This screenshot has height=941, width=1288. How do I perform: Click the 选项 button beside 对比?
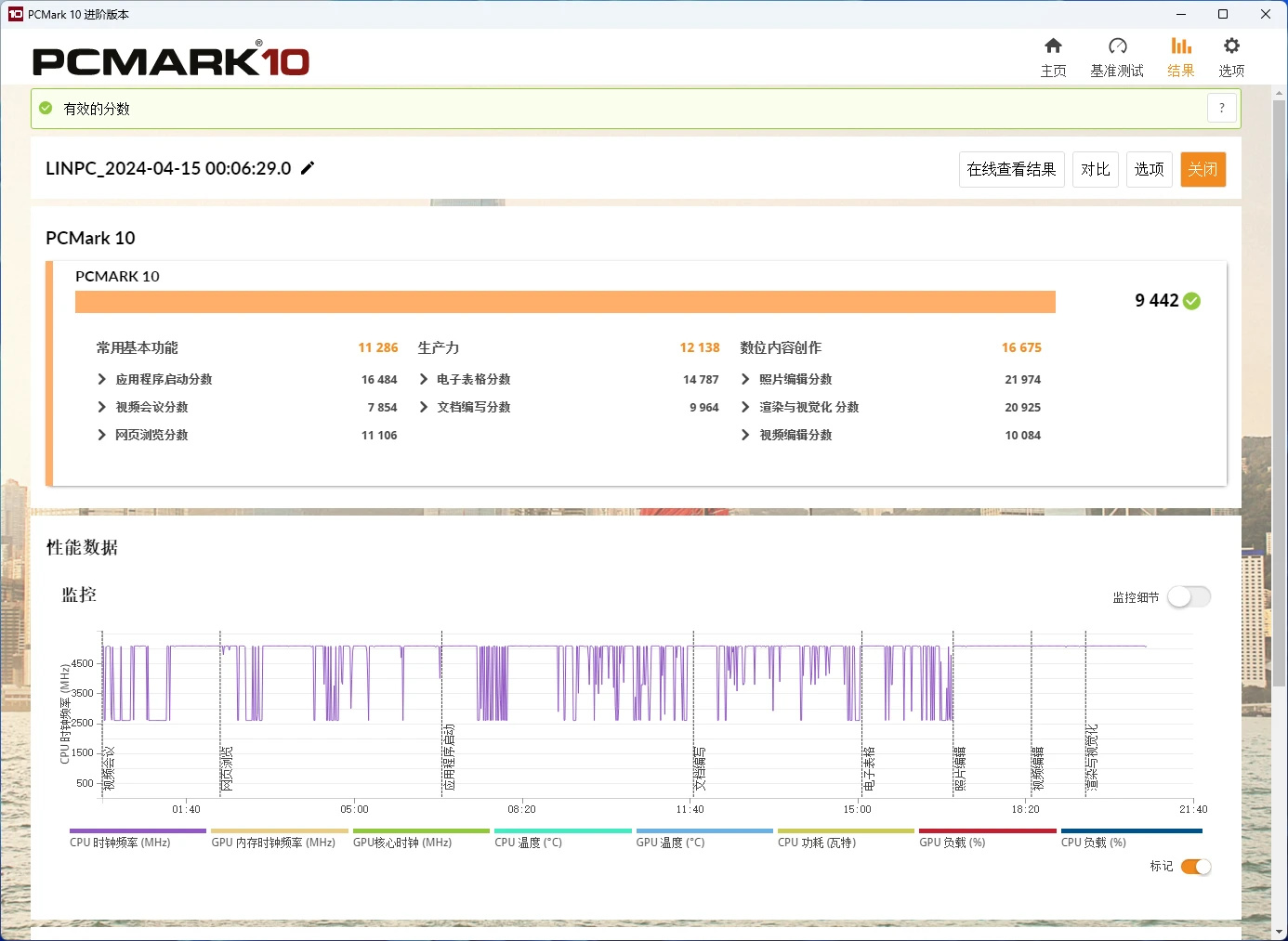point(1150,169)
